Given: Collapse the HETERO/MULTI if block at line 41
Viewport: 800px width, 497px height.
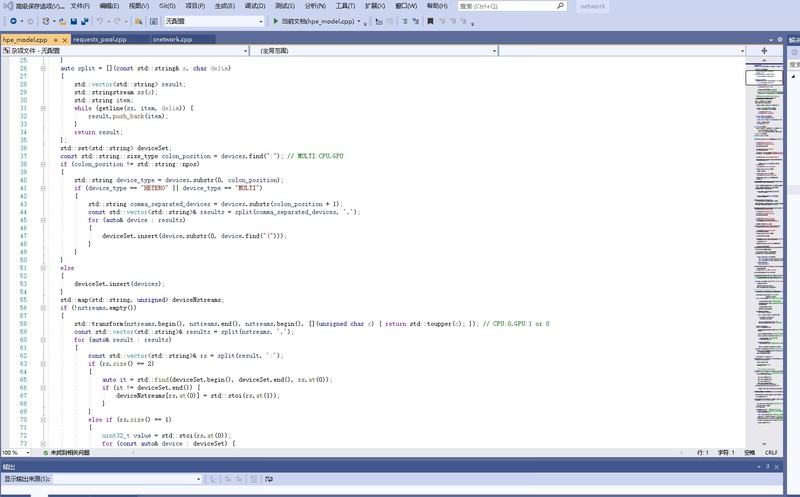Looking at the screenshot, I should (x=43, y=188).
